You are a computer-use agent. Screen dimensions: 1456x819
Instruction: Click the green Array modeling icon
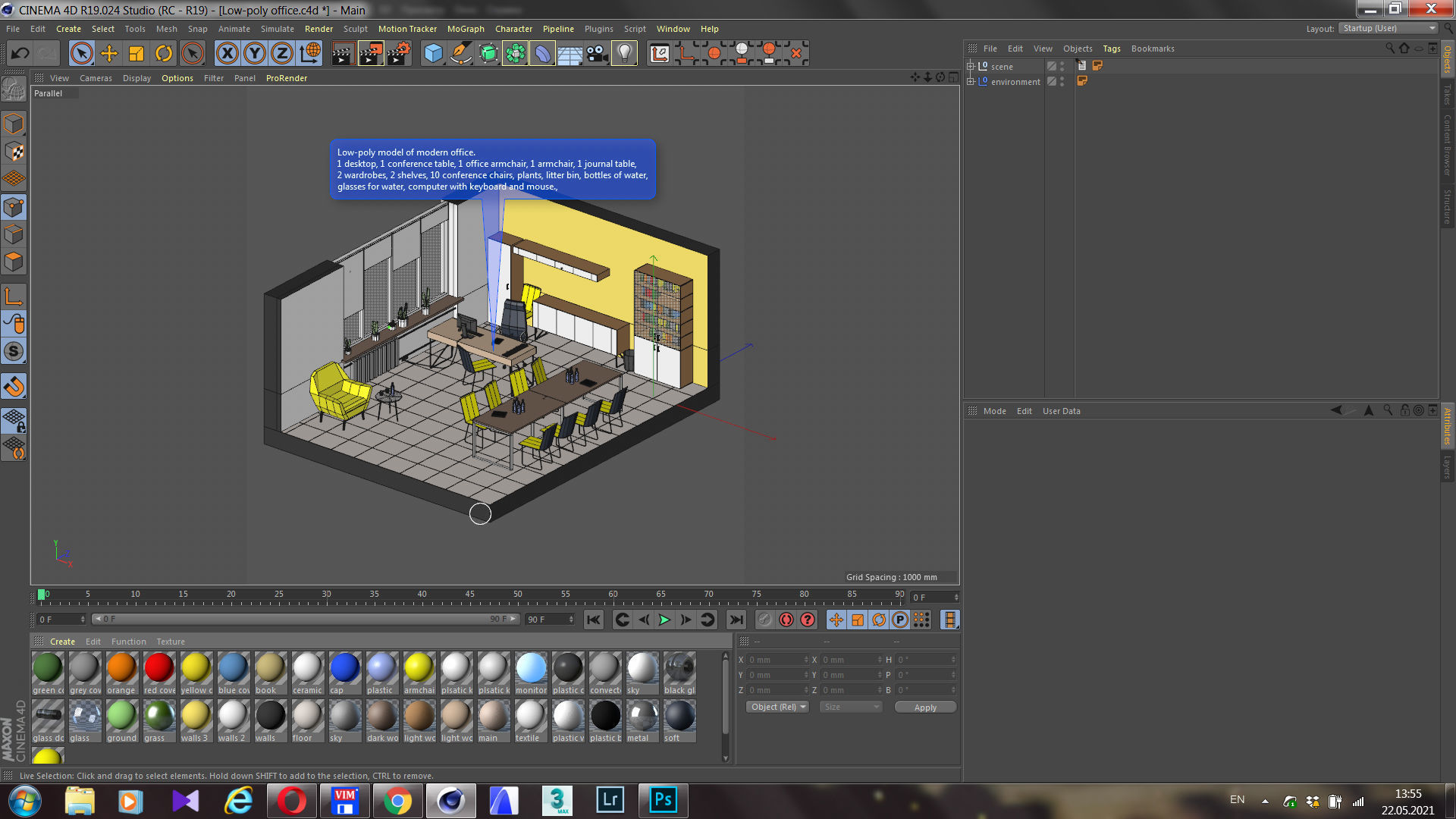coord(515,53)
